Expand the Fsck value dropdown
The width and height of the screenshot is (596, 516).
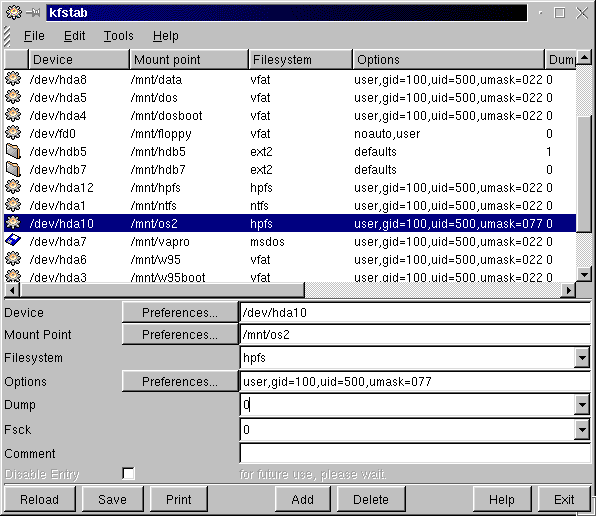tap(582, 430)
